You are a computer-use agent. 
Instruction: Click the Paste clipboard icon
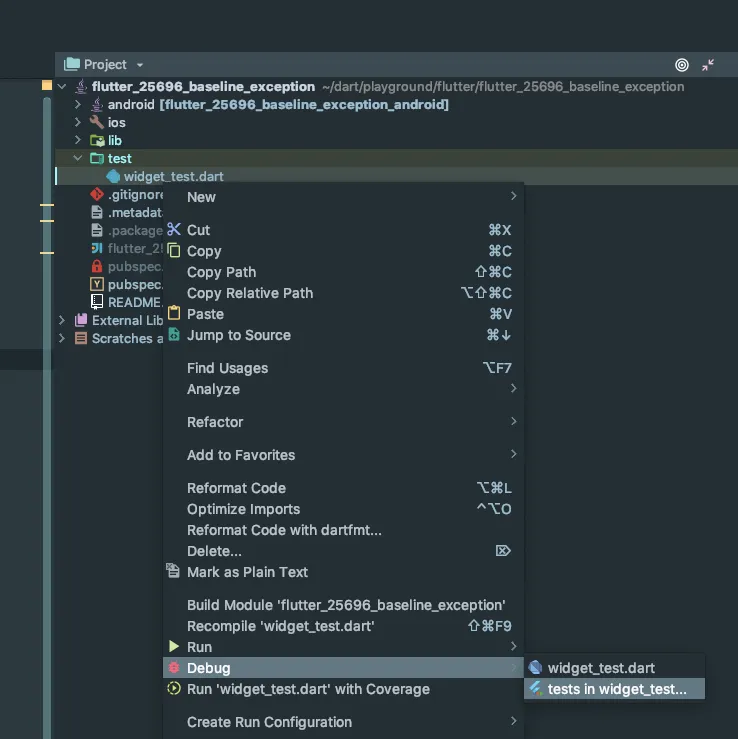pos(174,312)
